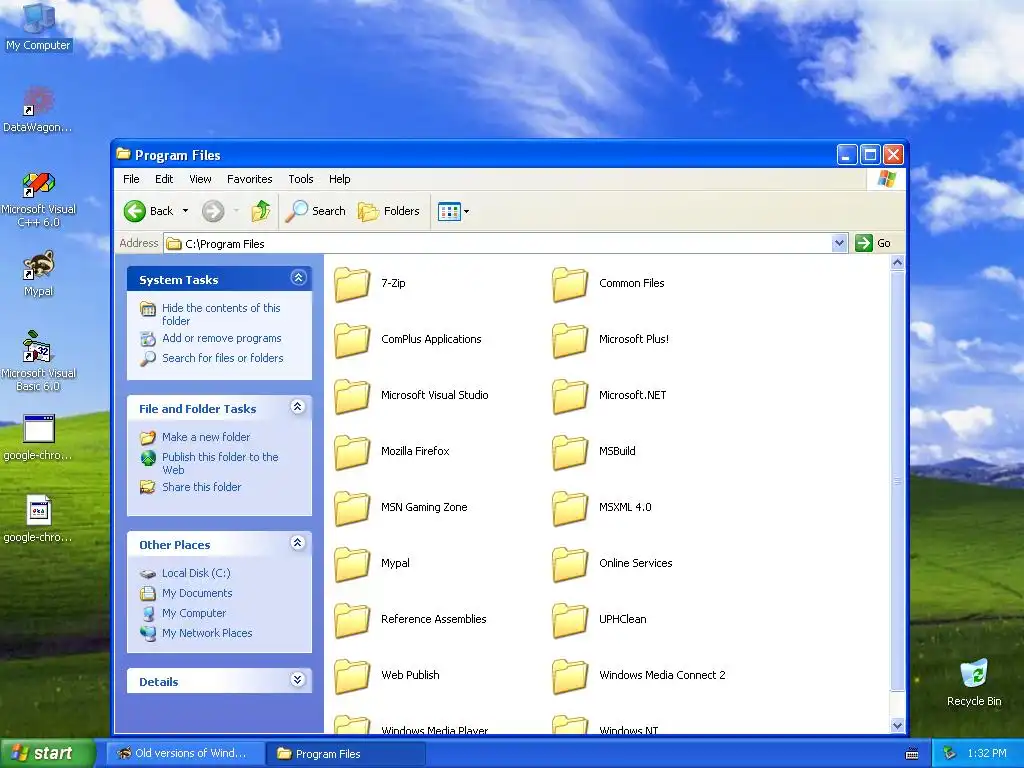The height and width of the screenshot is (768, 1024).
Task: Open My Computer link in Other Places
Action: (x=194, y=613)
